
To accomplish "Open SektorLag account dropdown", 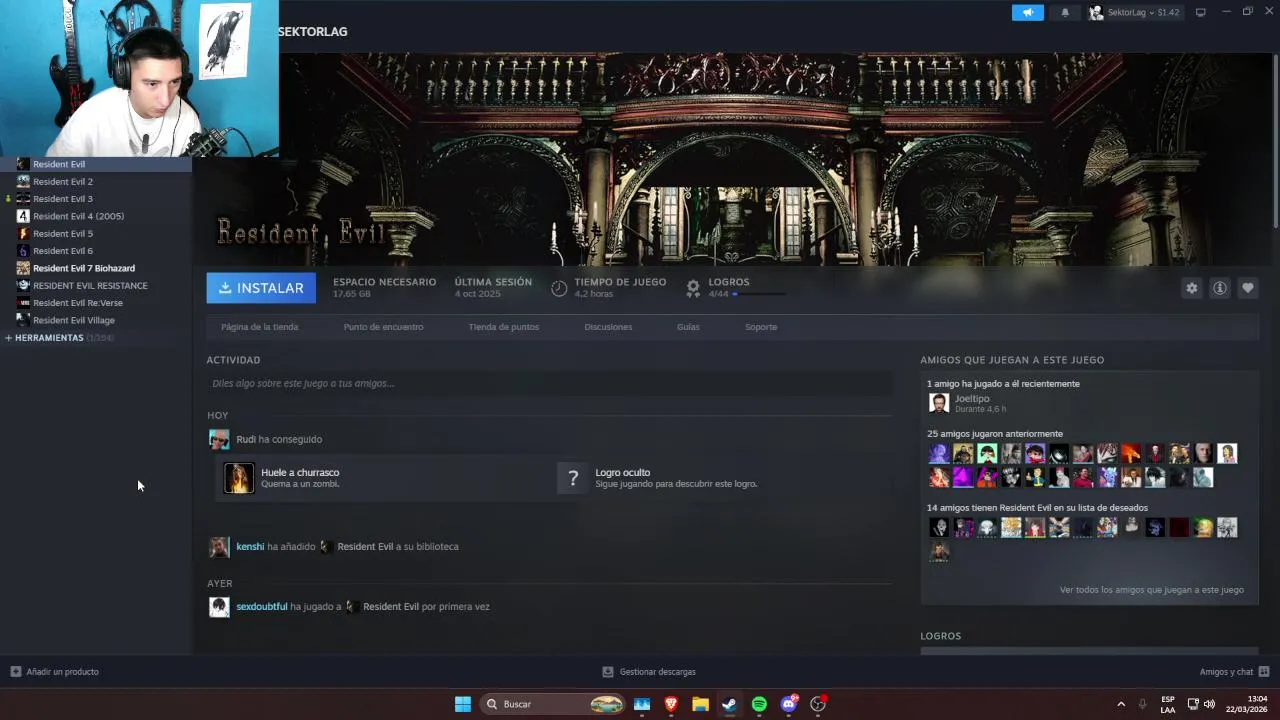I will (x=1134, y=12).
